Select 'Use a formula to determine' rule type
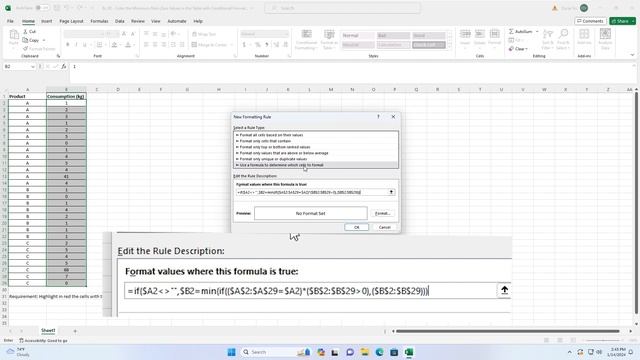The height and width of the screenshot is (360, 640). click(316, 165)
